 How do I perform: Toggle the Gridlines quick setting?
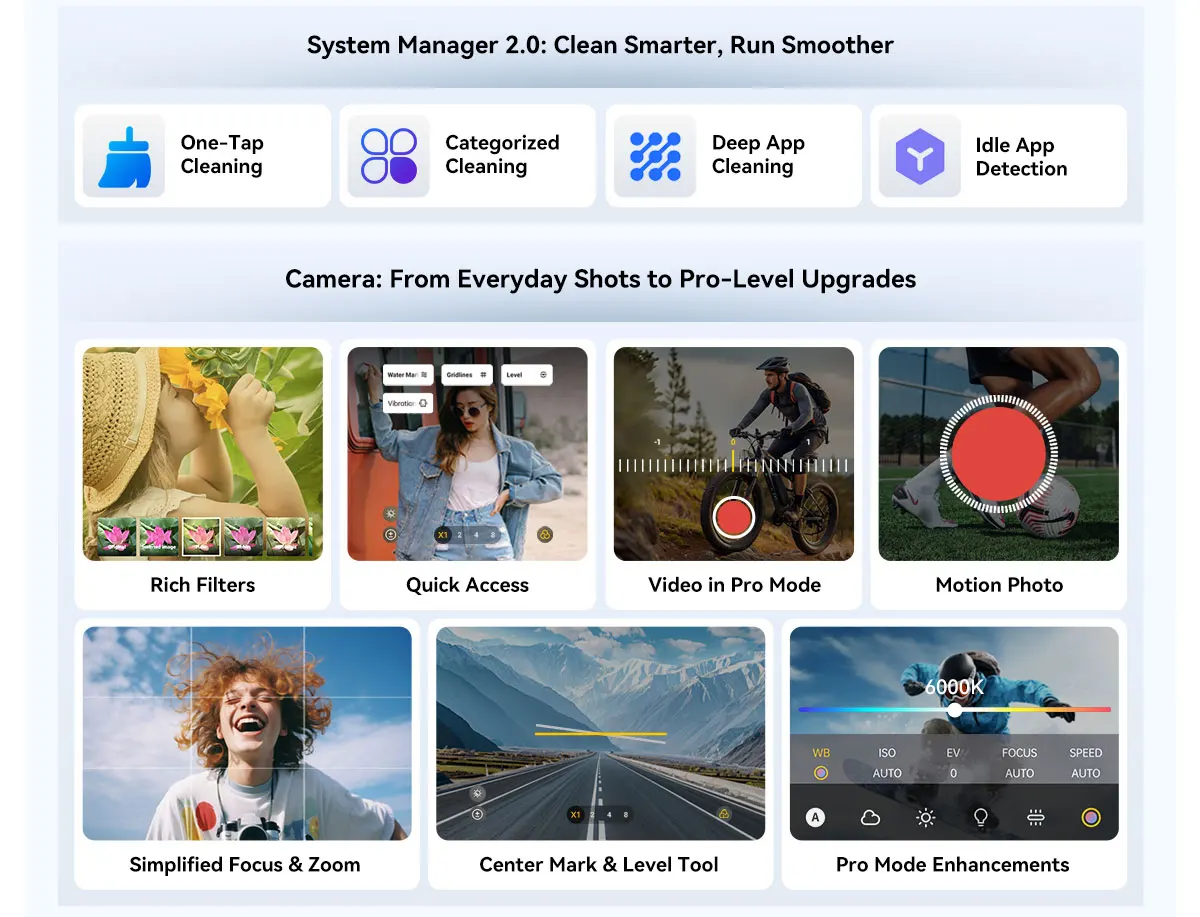coord(466,375)
